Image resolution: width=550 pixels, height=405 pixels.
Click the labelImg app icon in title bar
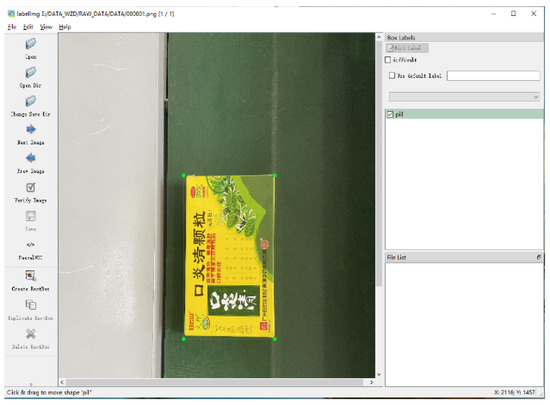pos(11,14)
